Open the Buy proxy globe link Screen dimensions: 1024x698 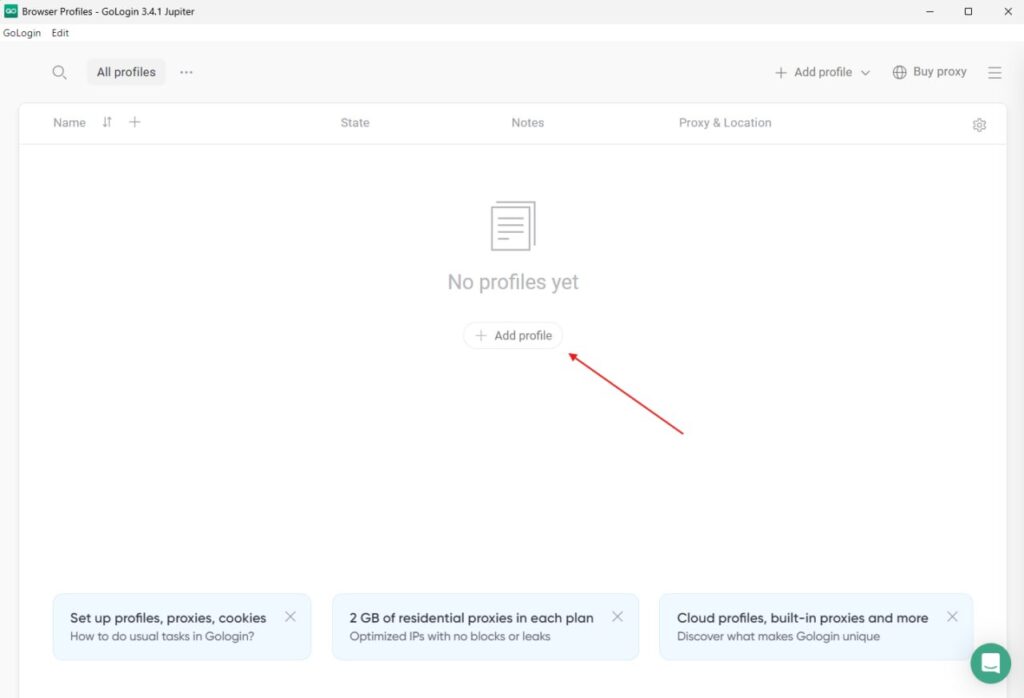point(929,72)
